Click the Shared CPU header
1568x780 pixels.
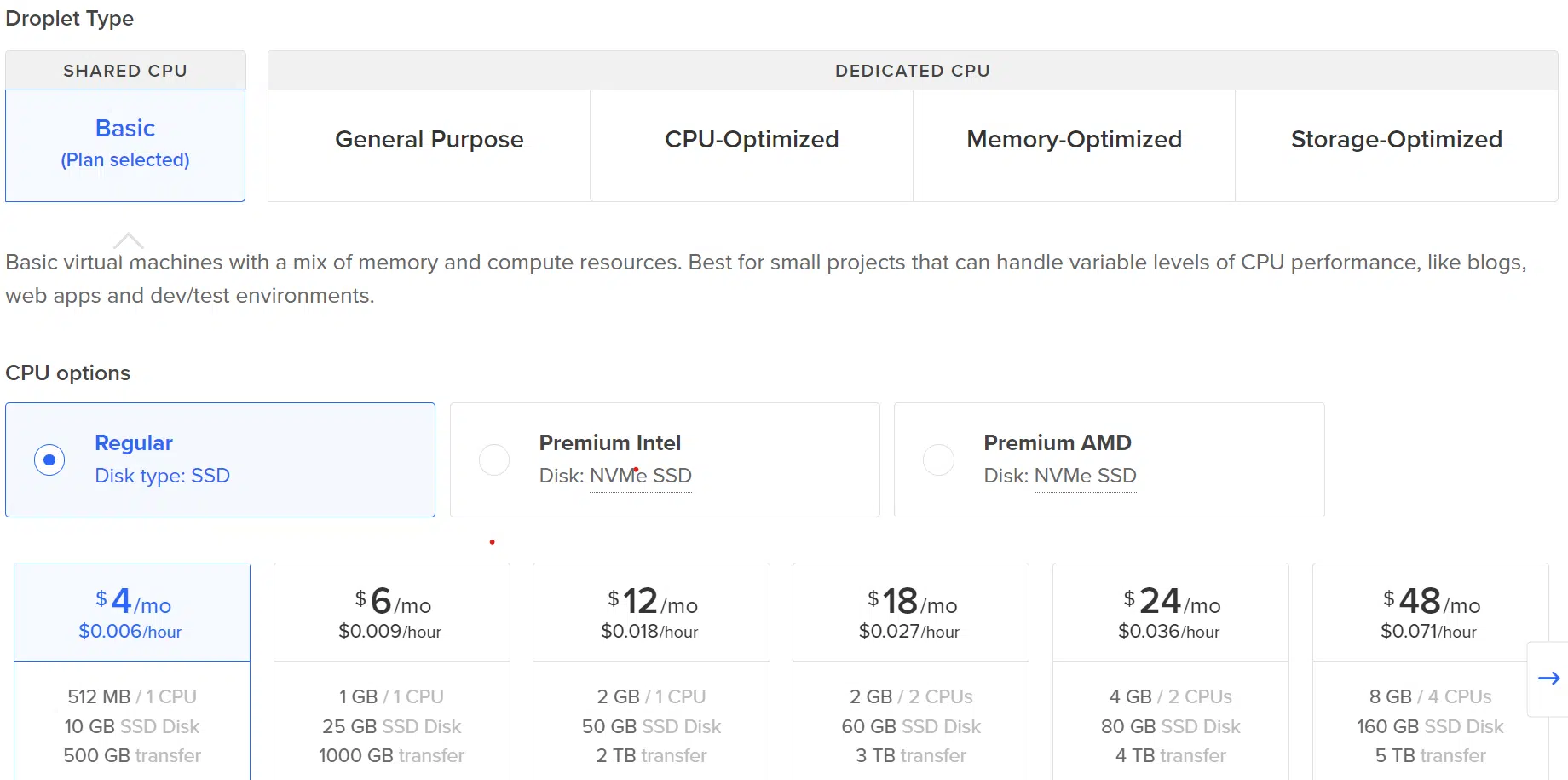125,71
